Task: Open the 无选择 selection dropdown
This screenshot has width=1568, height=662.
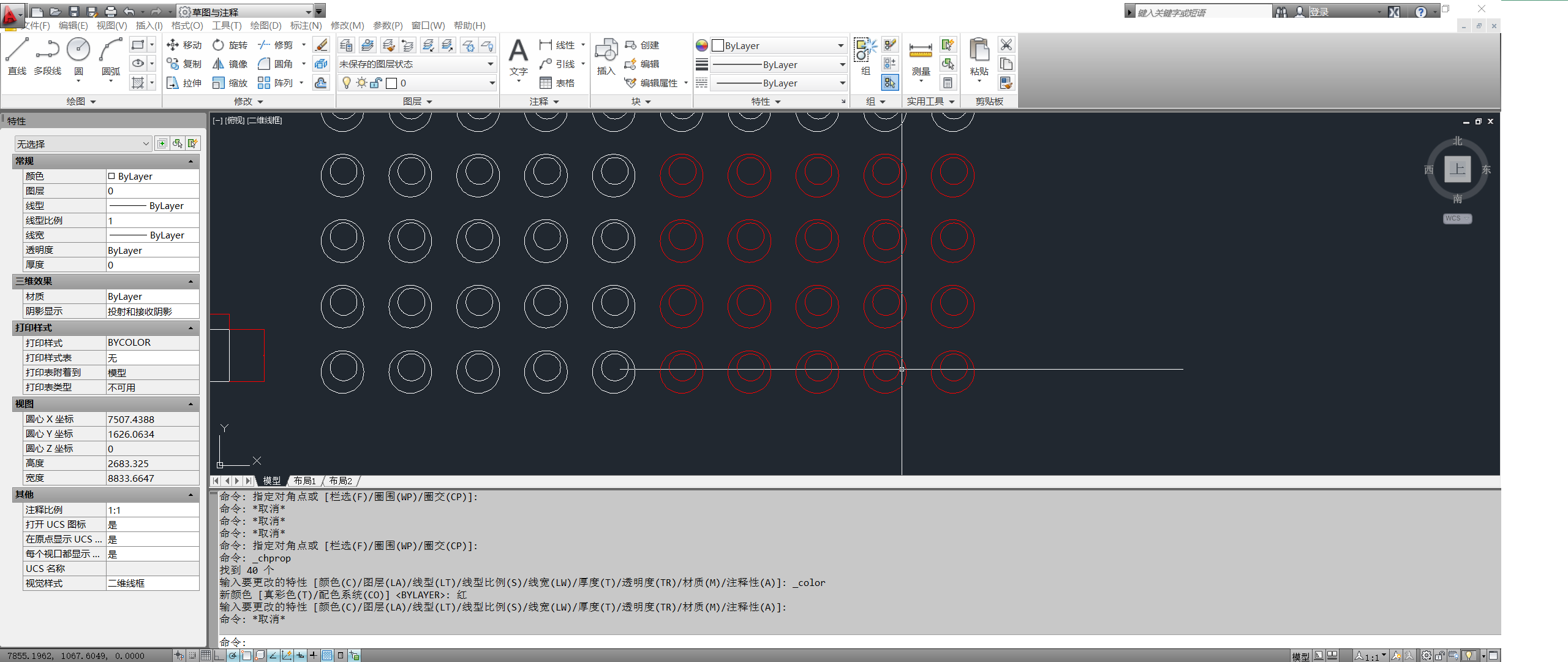Action: (83, 143)
